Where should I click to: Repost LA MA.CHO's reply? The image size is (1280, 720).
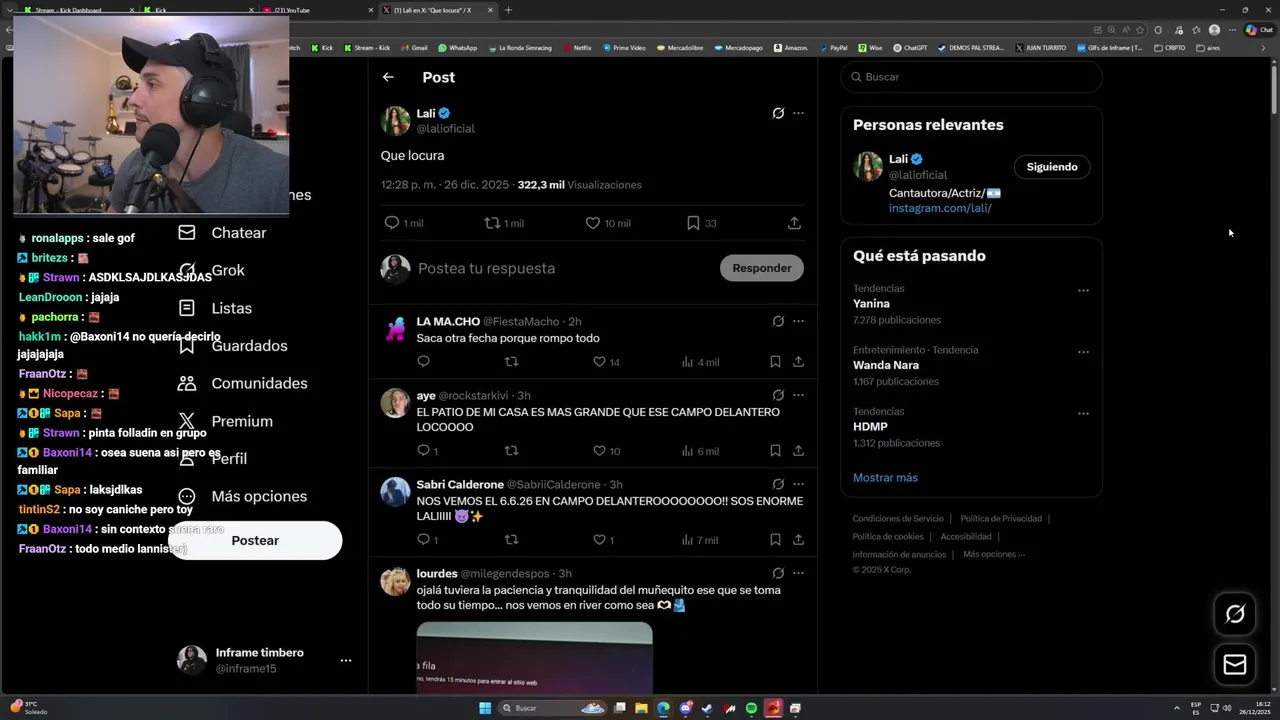pyautogui.click(x=511, y=362)
